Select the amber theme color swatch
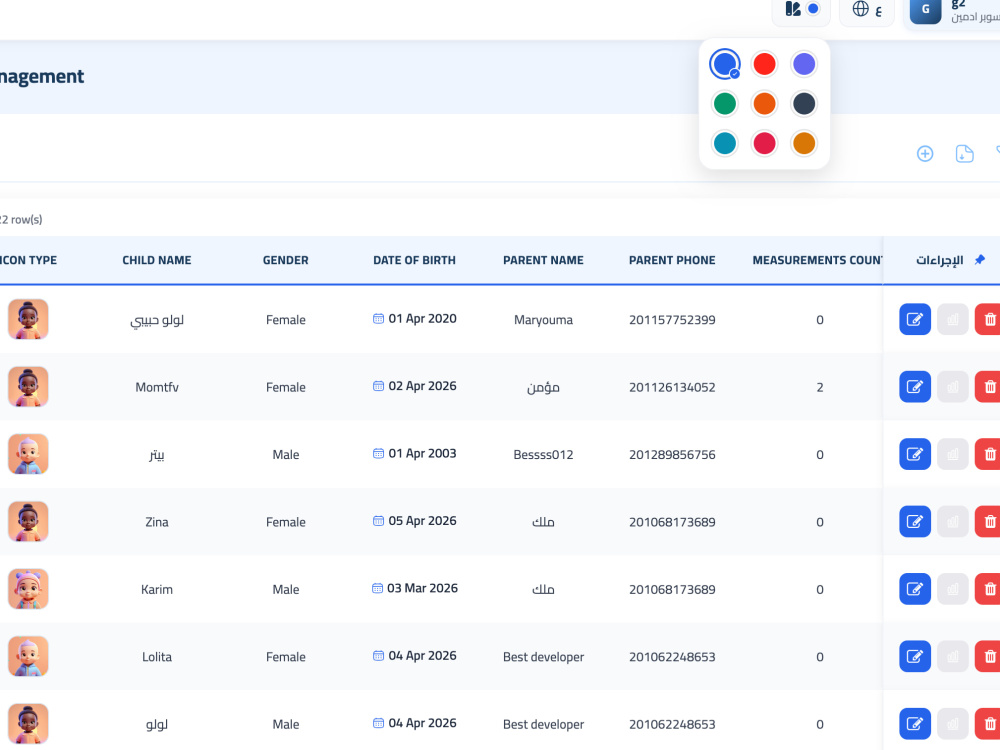The image size is (1000, 750). tap(804, 143)
